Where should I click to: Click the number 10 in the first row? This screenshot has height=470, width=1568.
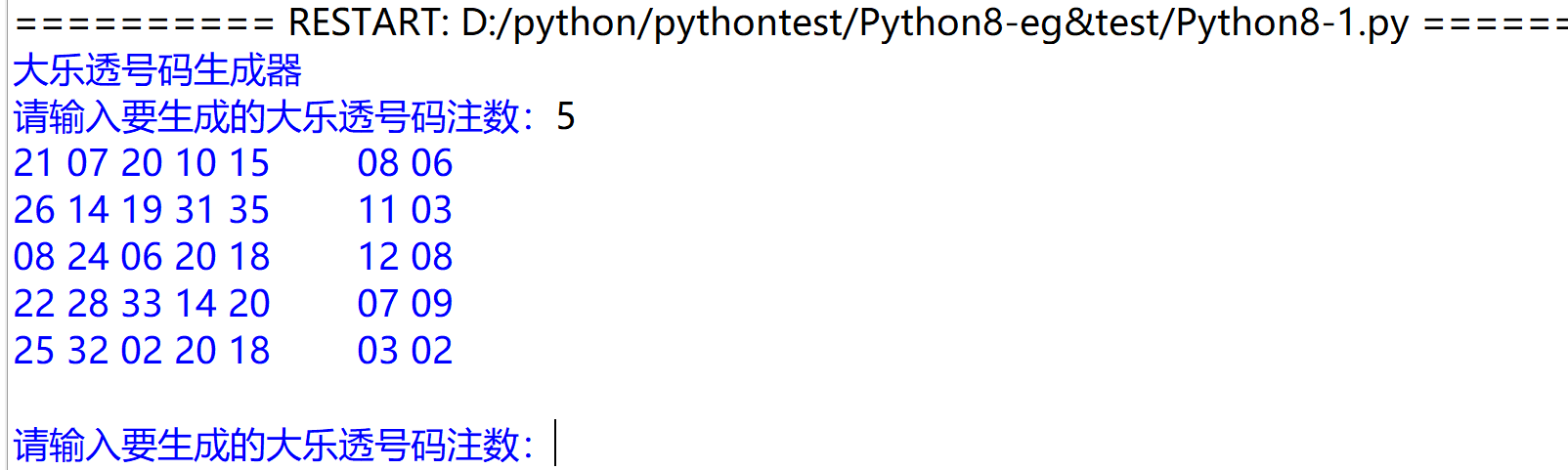[x=196, y=163]
